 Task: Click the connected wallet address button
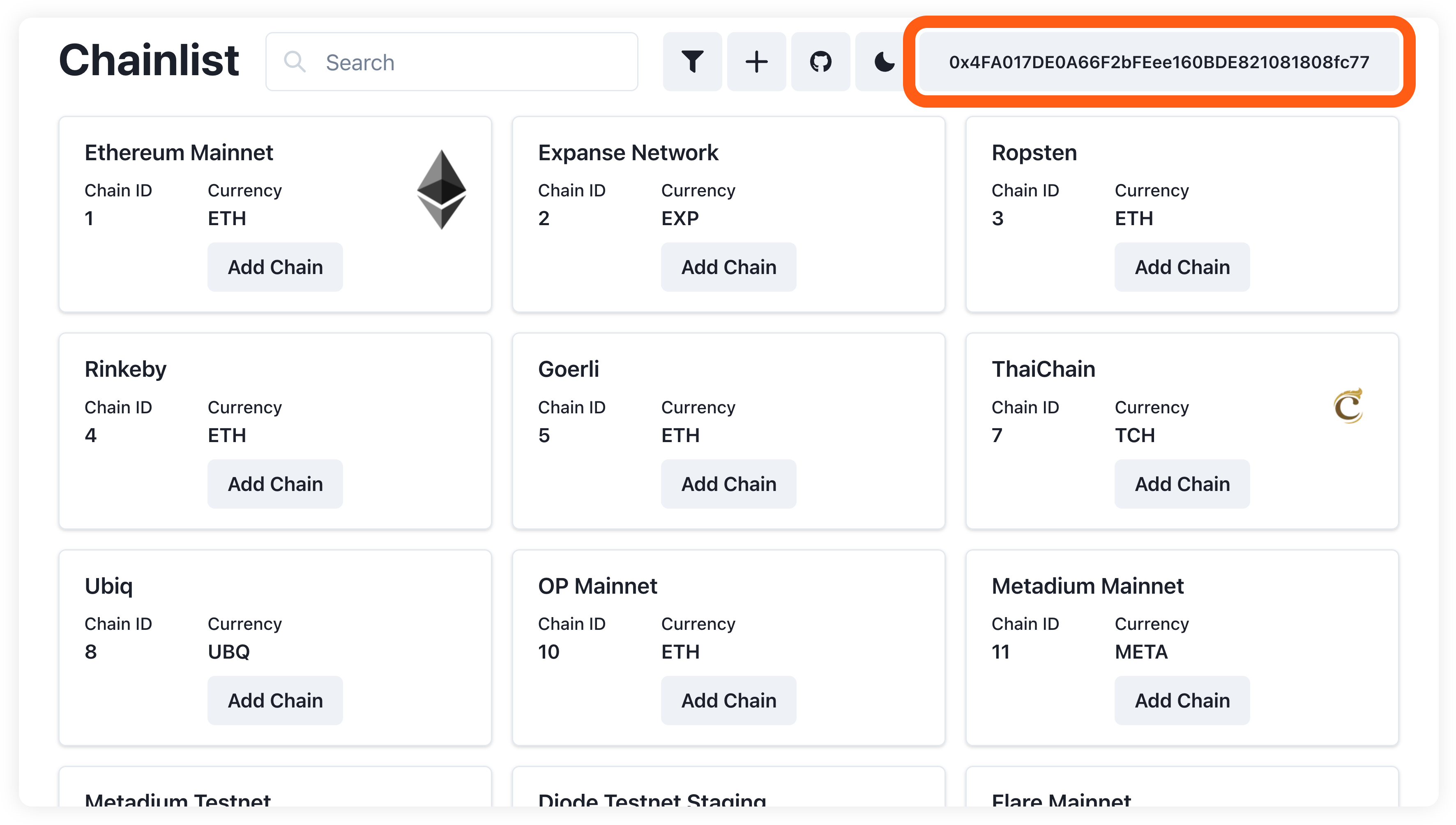[1159, 62]
